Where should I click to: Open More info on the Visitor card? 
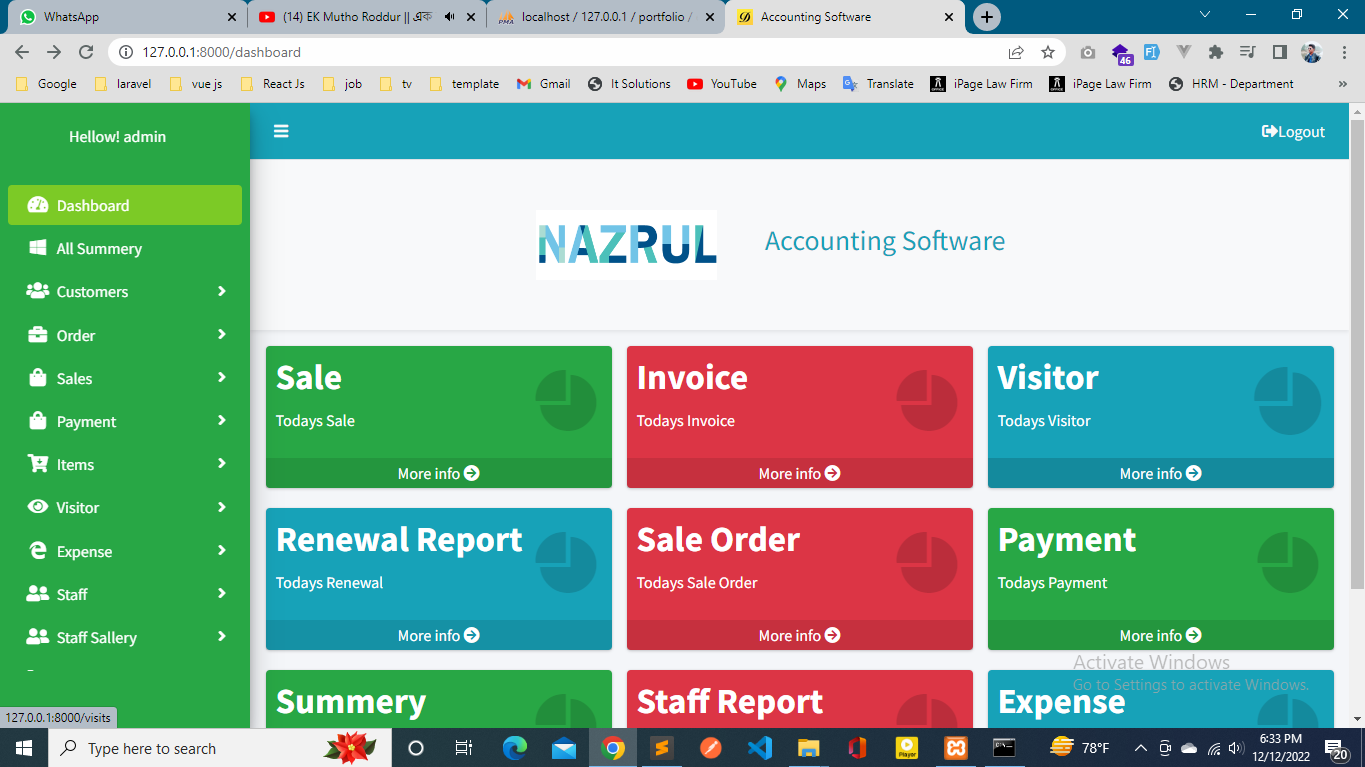pos(1161,473)
